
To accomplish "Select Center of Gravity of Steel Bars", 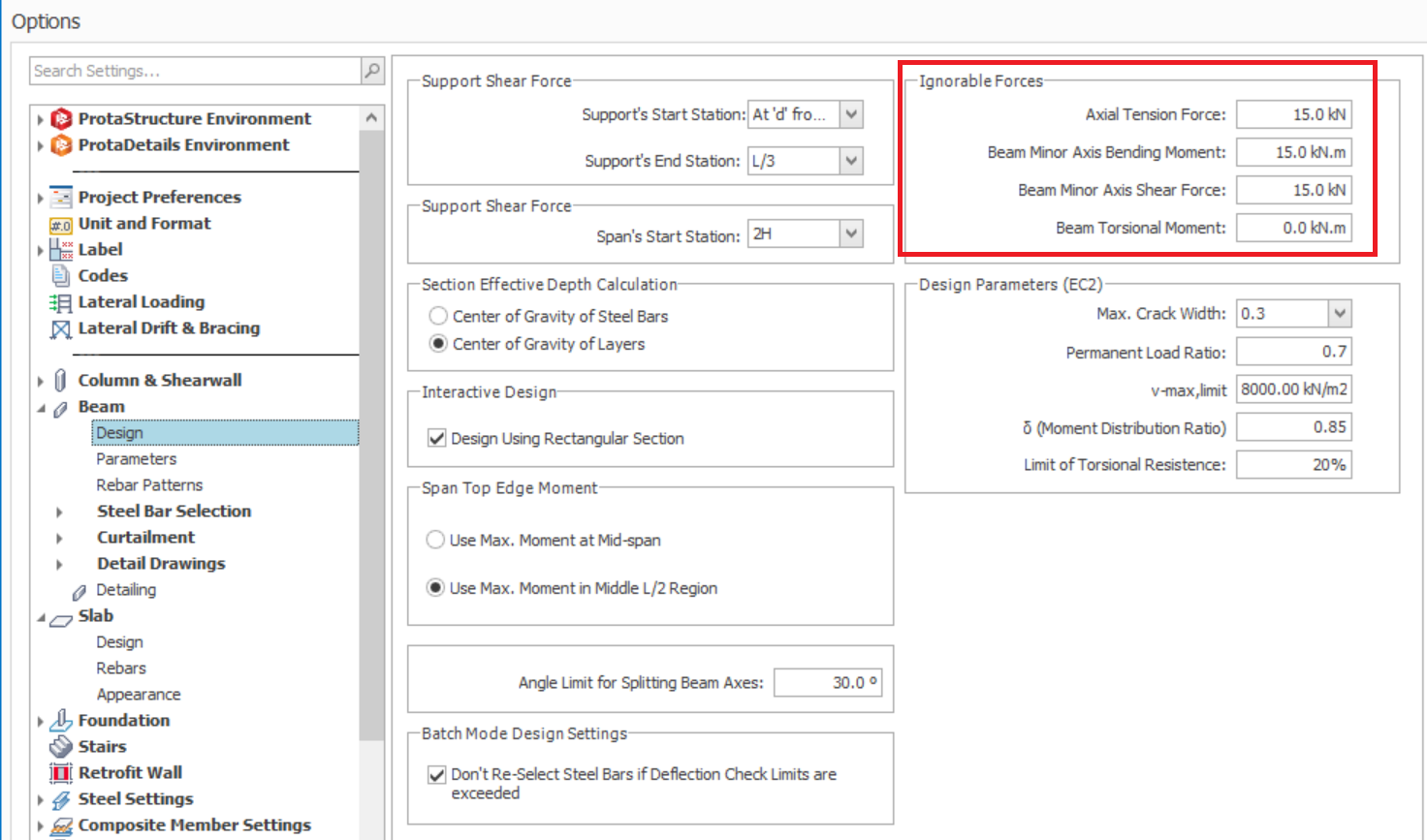I will 438,316.
